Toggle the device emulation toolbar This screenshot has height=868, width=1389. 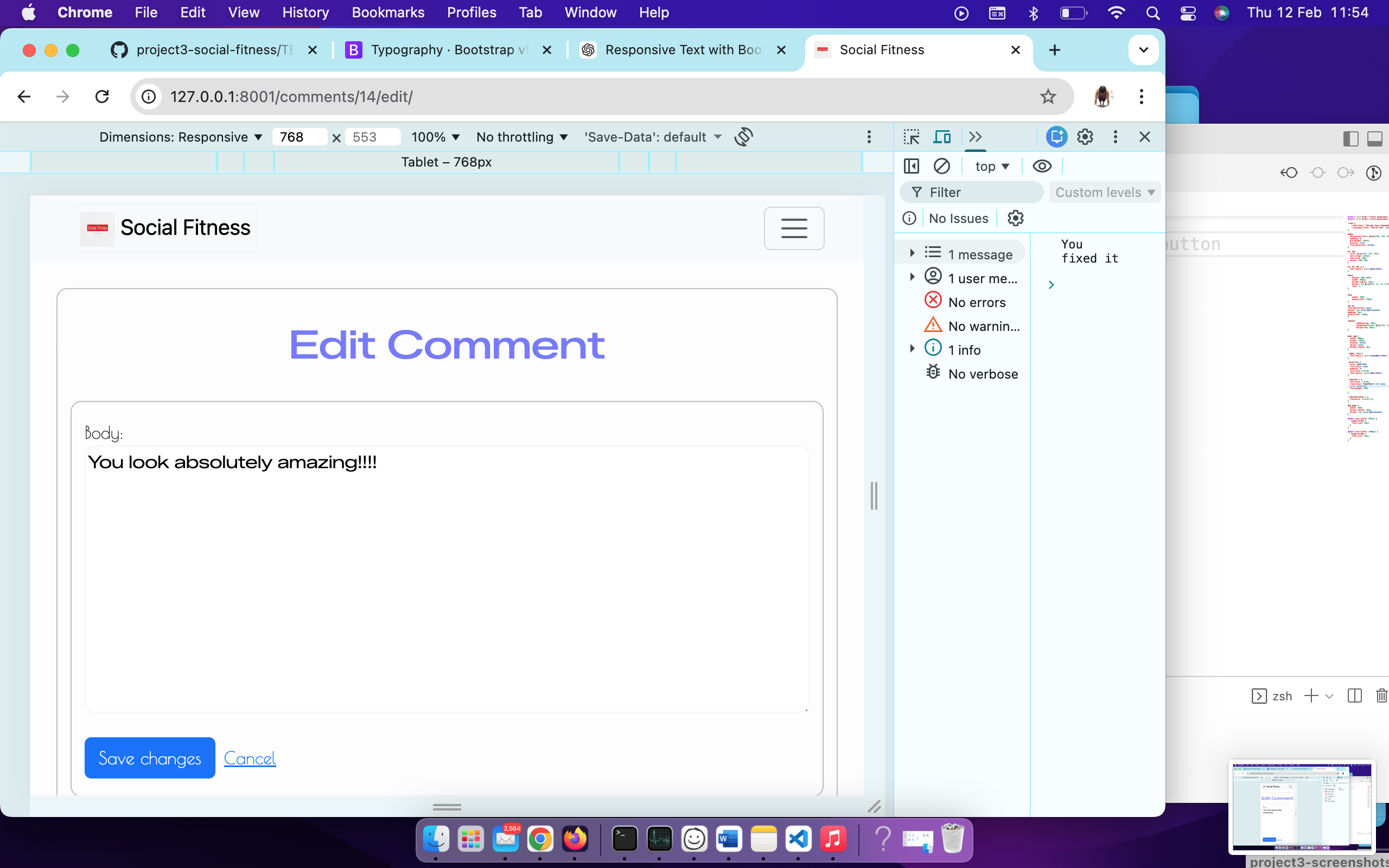942,137
